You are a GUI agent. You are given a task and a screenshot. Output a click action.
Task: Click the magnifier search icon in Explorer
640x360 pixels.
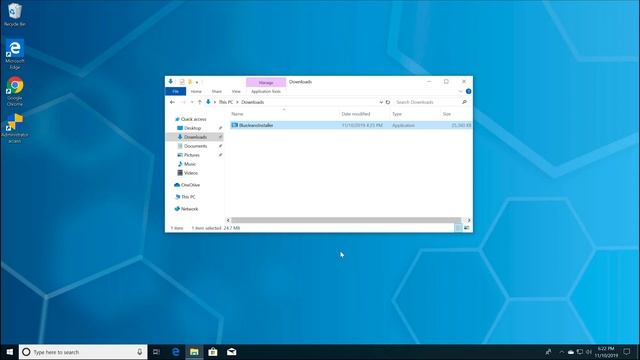(x=464, y=102)
